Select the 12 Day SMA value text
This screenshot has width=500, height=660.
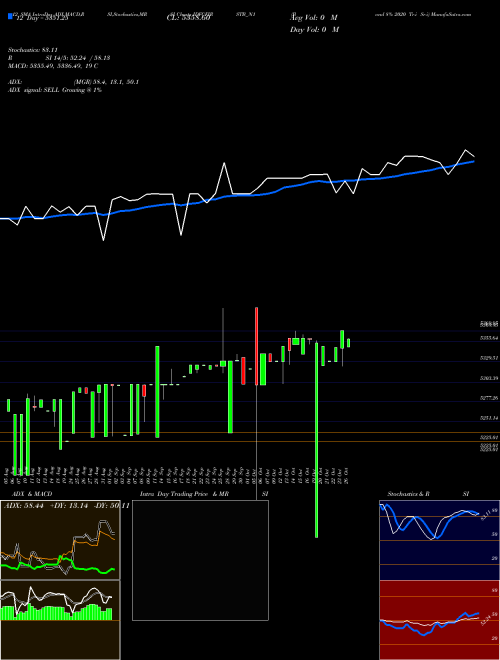(43, 18)
